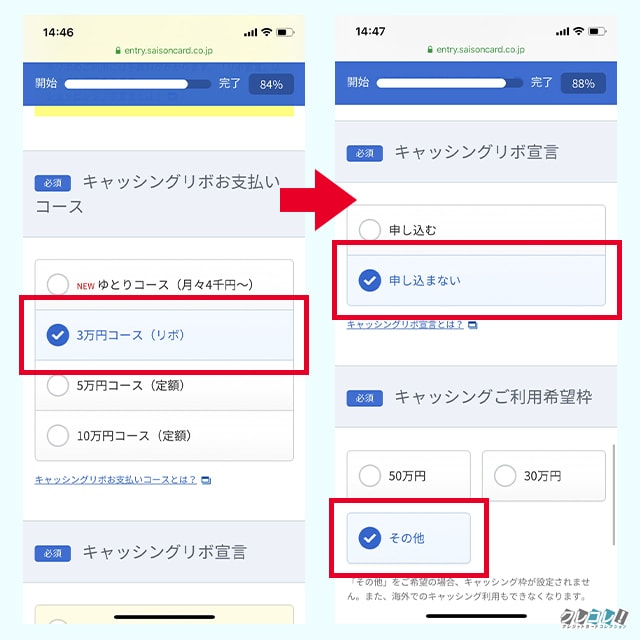Viewport: 640px width, 640px height.
Task: Click the right screen progress bar
Action: click(449, 83)
